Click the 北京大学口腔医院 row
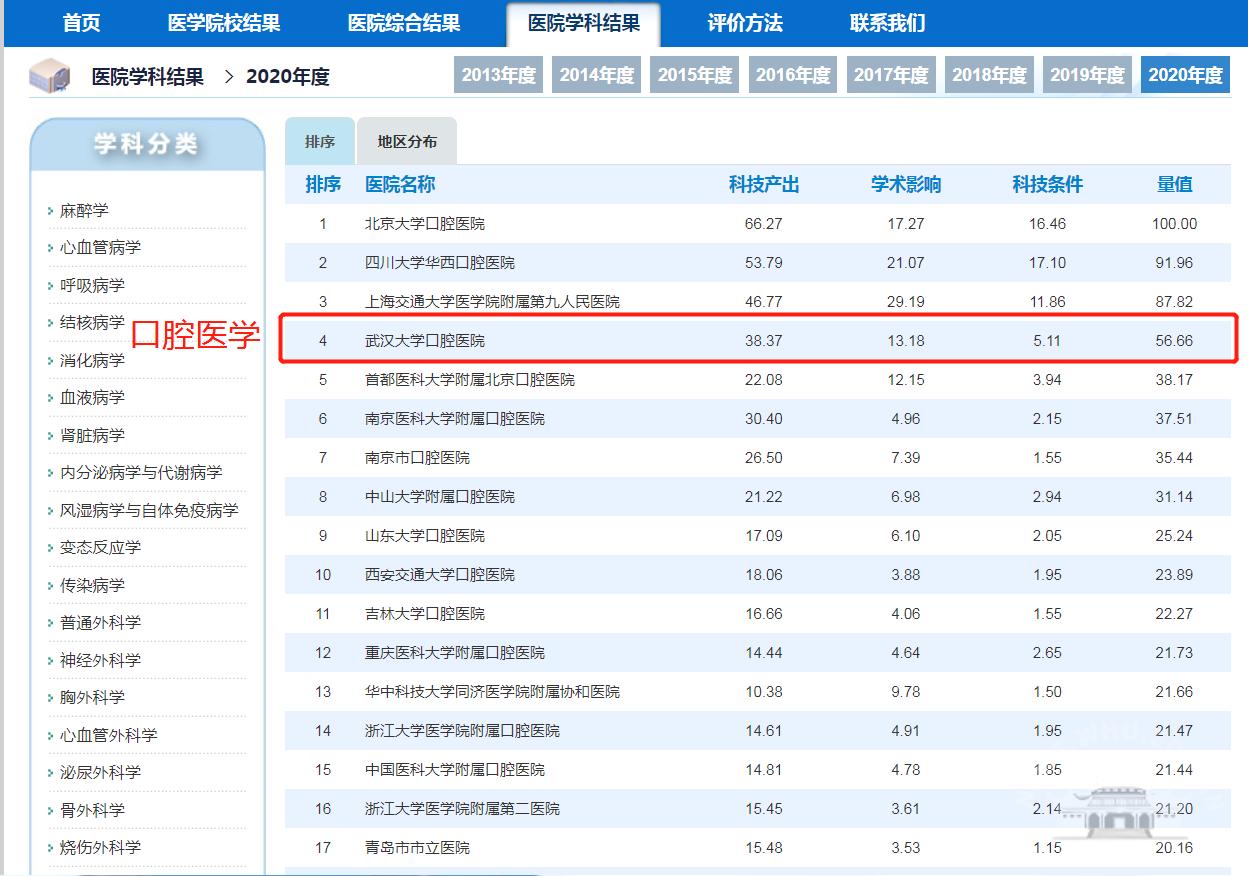Screen dimensions: 1248x876 [x=425, y=224]
